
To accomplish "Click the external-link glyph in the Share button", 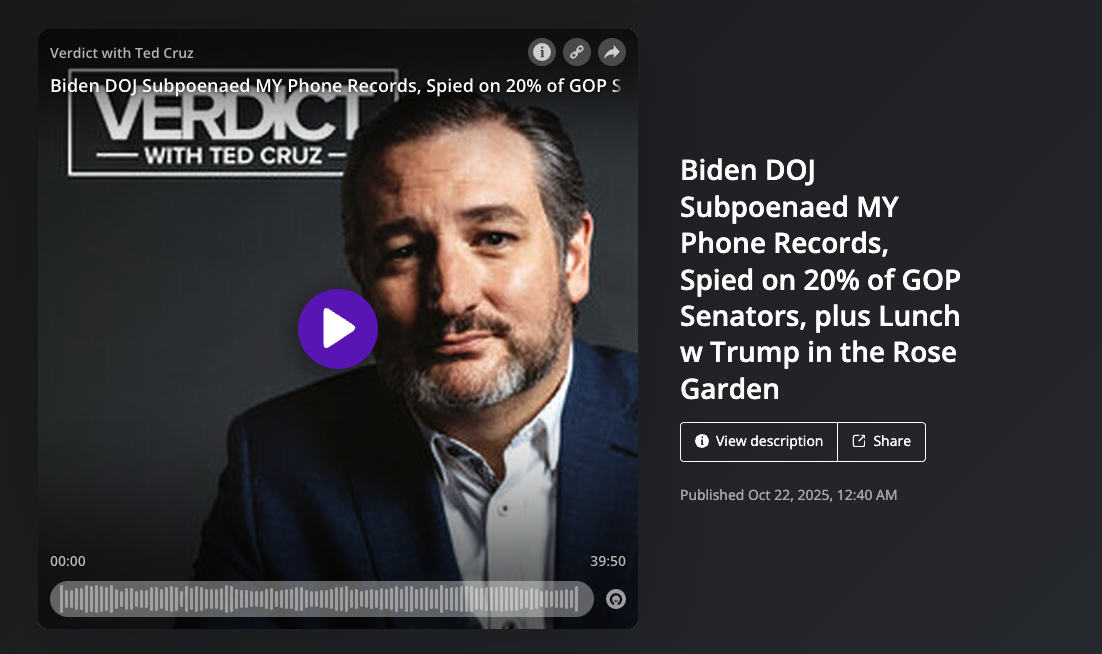I will coord(859,441).
